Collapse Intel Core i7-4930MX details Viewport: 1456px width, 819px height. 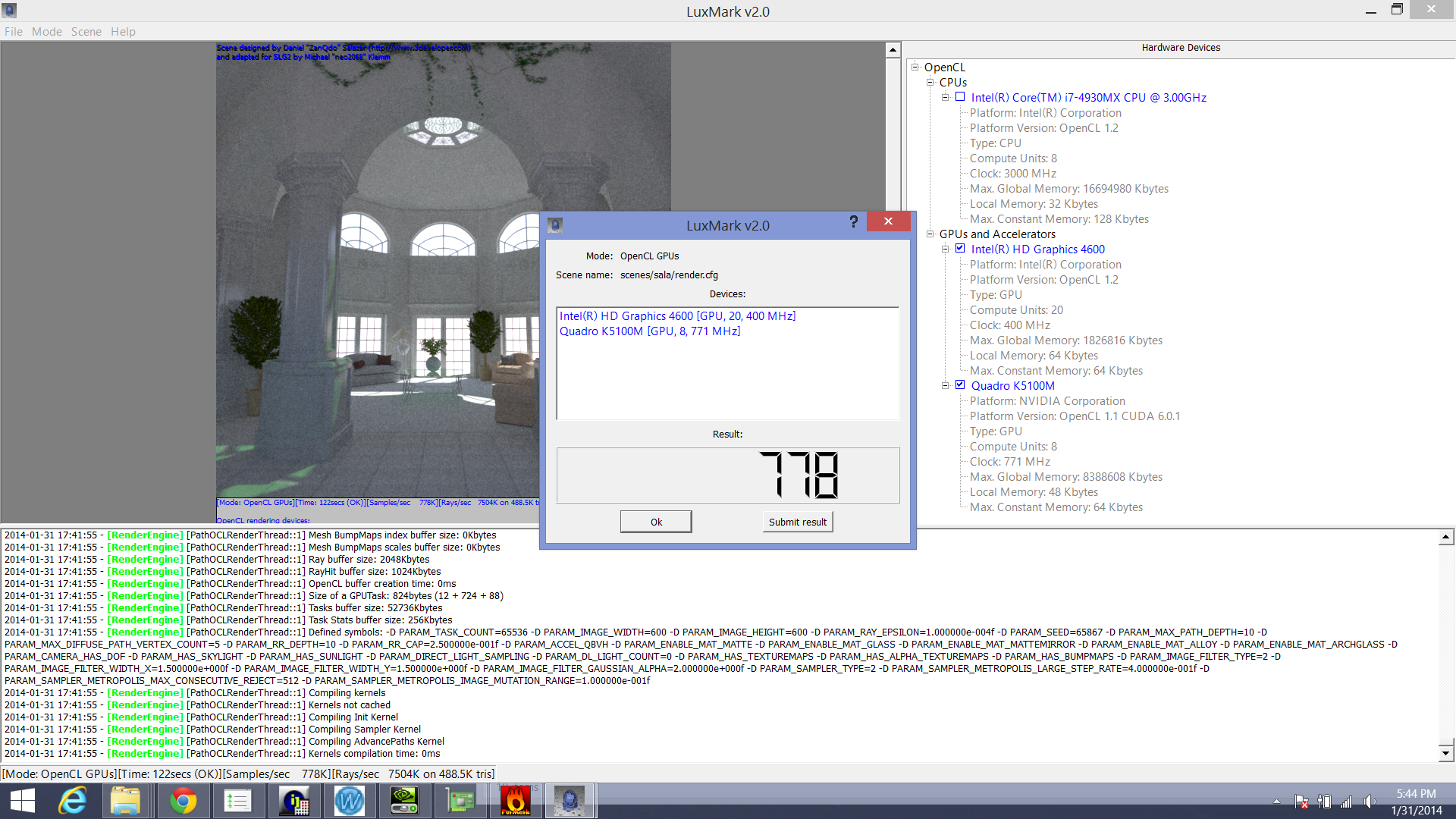point(946,97)
